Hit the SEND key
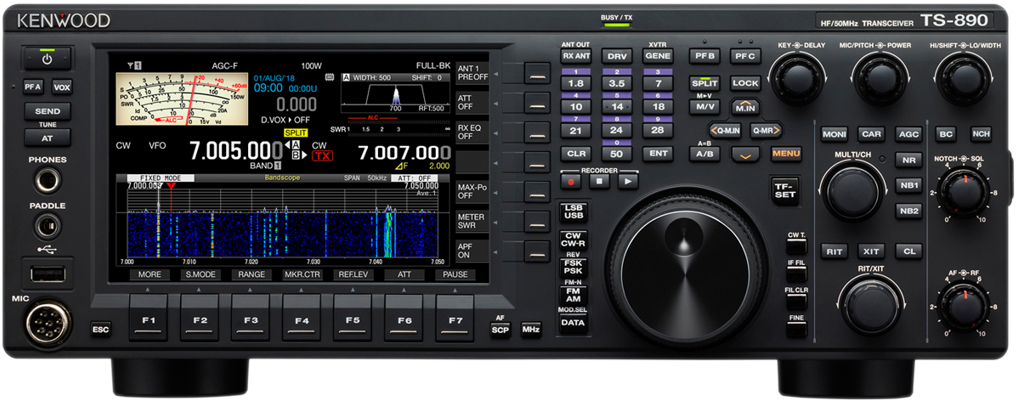The height and width of the screenshot is (404, 1017). point(48,112)
